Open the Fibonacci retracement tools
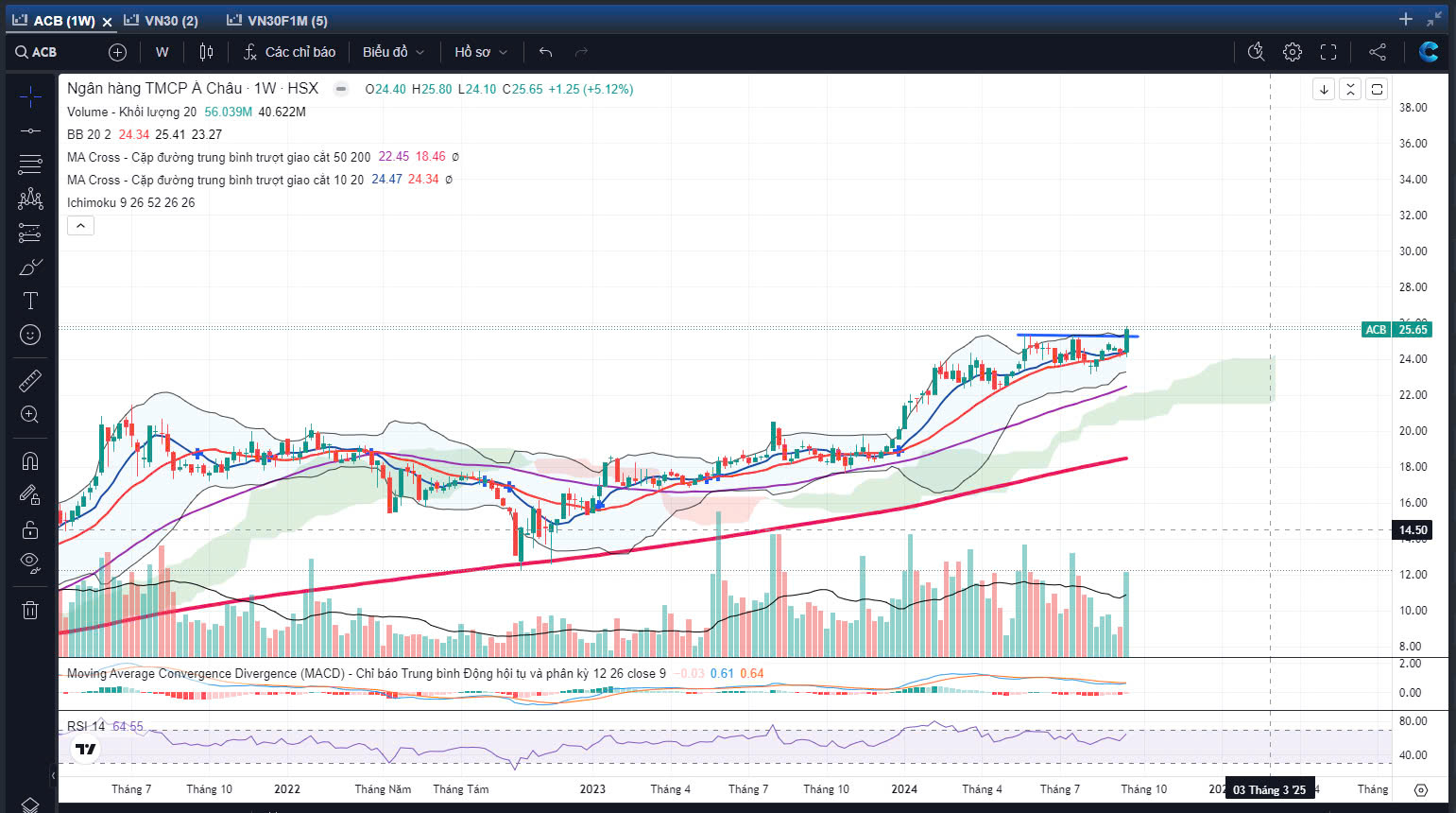Image resolution: width=1456 pixels, height=813 pixels. (x=30, y=164)
